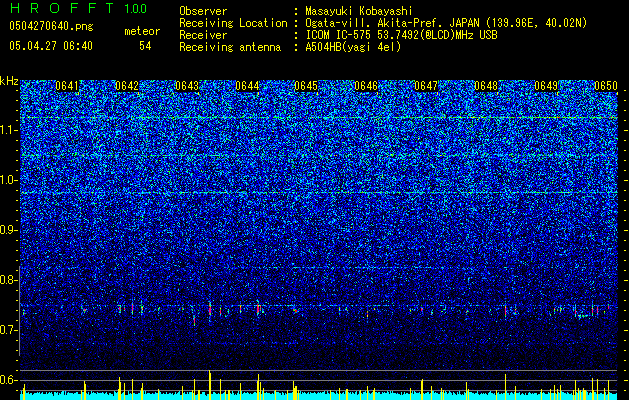Select the 0650 time marker
The height and width of the screenshot is (400, 629).
coord(606,86)
